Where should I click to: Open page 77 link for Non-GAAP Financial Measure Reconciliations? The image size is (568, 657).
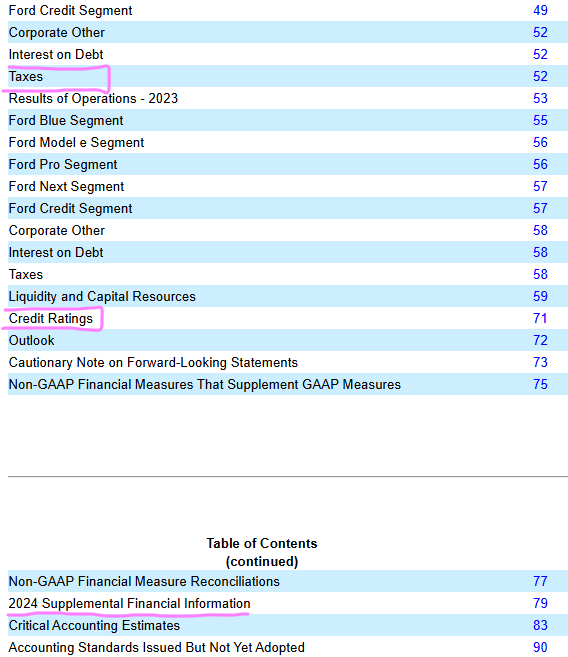click(540, 582)
